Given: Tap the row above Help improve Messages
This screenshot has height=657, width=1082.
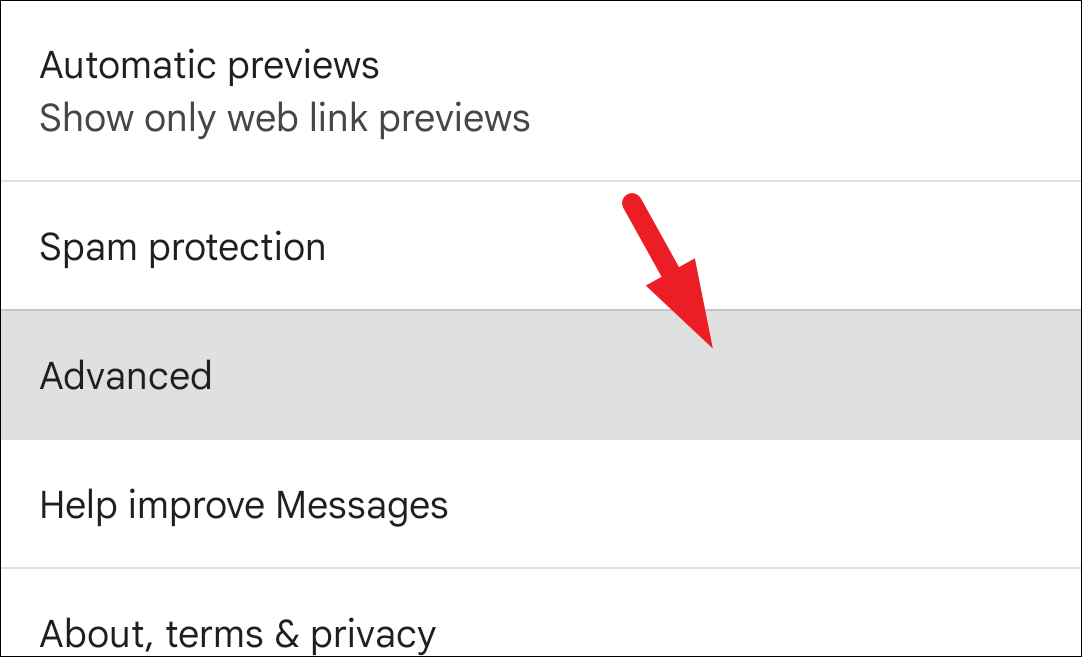Looking at the screenshot, I should coord(541,375).
